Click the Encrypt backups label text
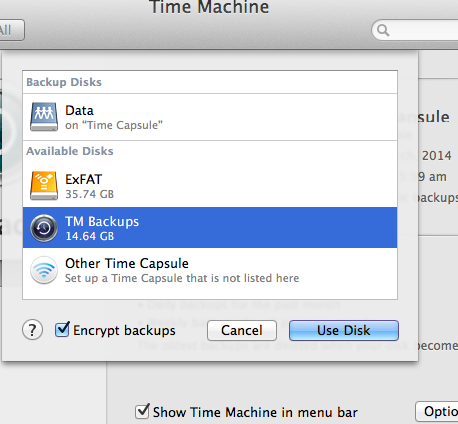The width and height of the screenshot is (458, 424). pyautogui.click(x=124, y=331)
